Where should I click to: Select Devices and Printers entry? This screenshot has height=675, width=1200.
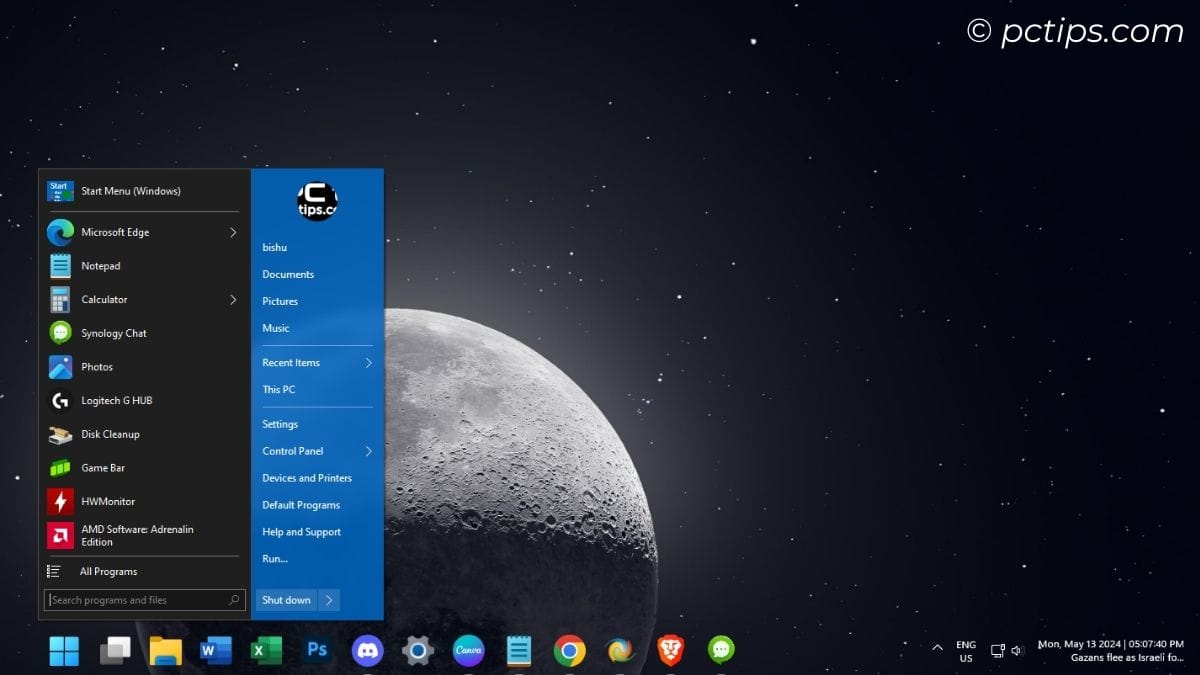point(306,477)
